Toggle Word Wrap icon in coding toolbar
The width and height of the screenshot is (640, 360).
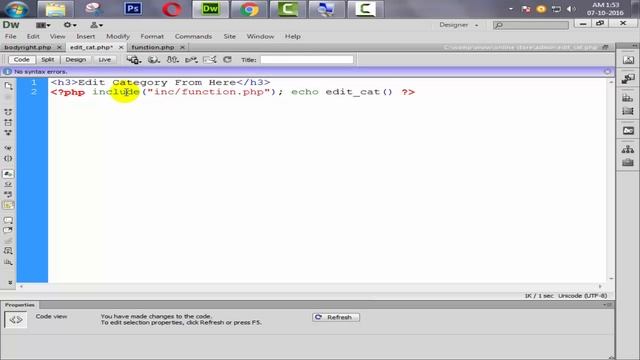(8, 194)
